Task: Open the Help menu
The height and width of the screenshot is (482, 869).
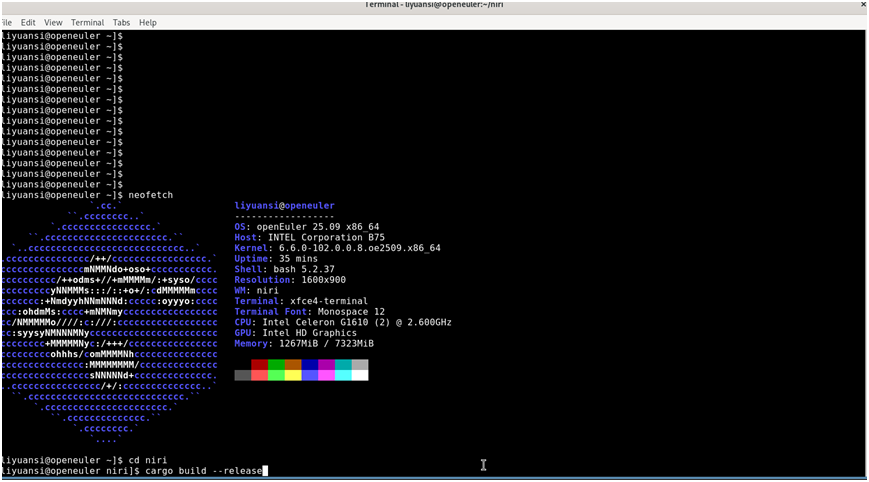Action: [x=147, y=23]
